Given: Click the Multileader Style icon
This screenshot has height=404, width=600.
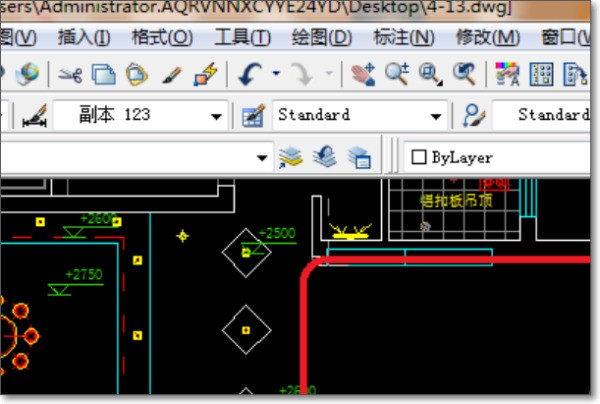Looking at the screenshot, I should (474, 116).
